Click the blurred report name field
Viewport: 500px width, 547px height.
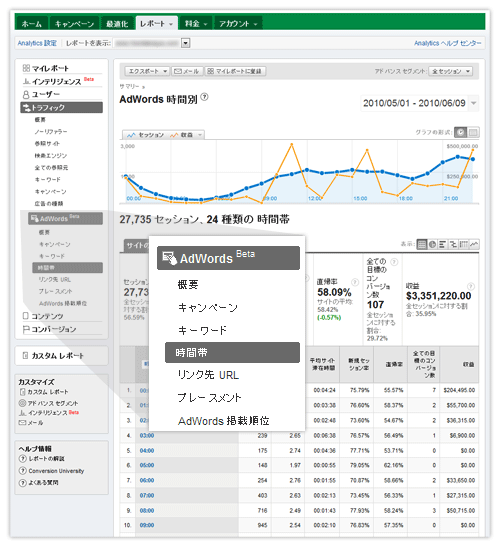(x=147, y=43)
